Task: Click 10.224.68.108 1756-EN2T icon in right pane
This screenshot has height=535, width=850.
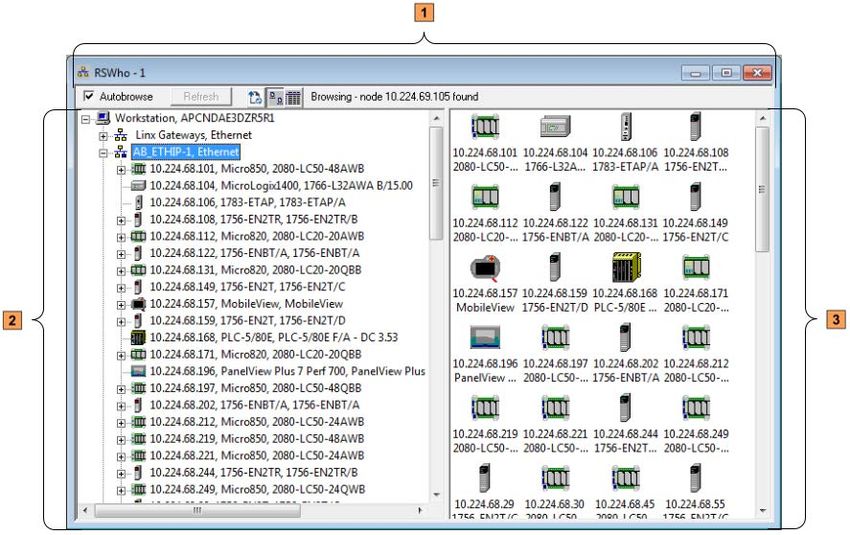Action: 696,127
